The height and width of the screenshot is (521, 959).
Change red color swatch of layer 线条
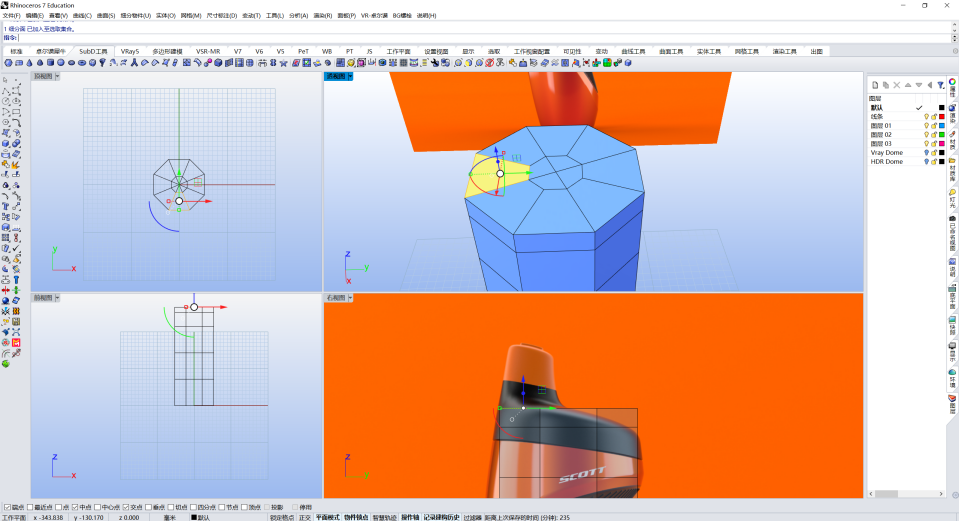tap(942, 116)
